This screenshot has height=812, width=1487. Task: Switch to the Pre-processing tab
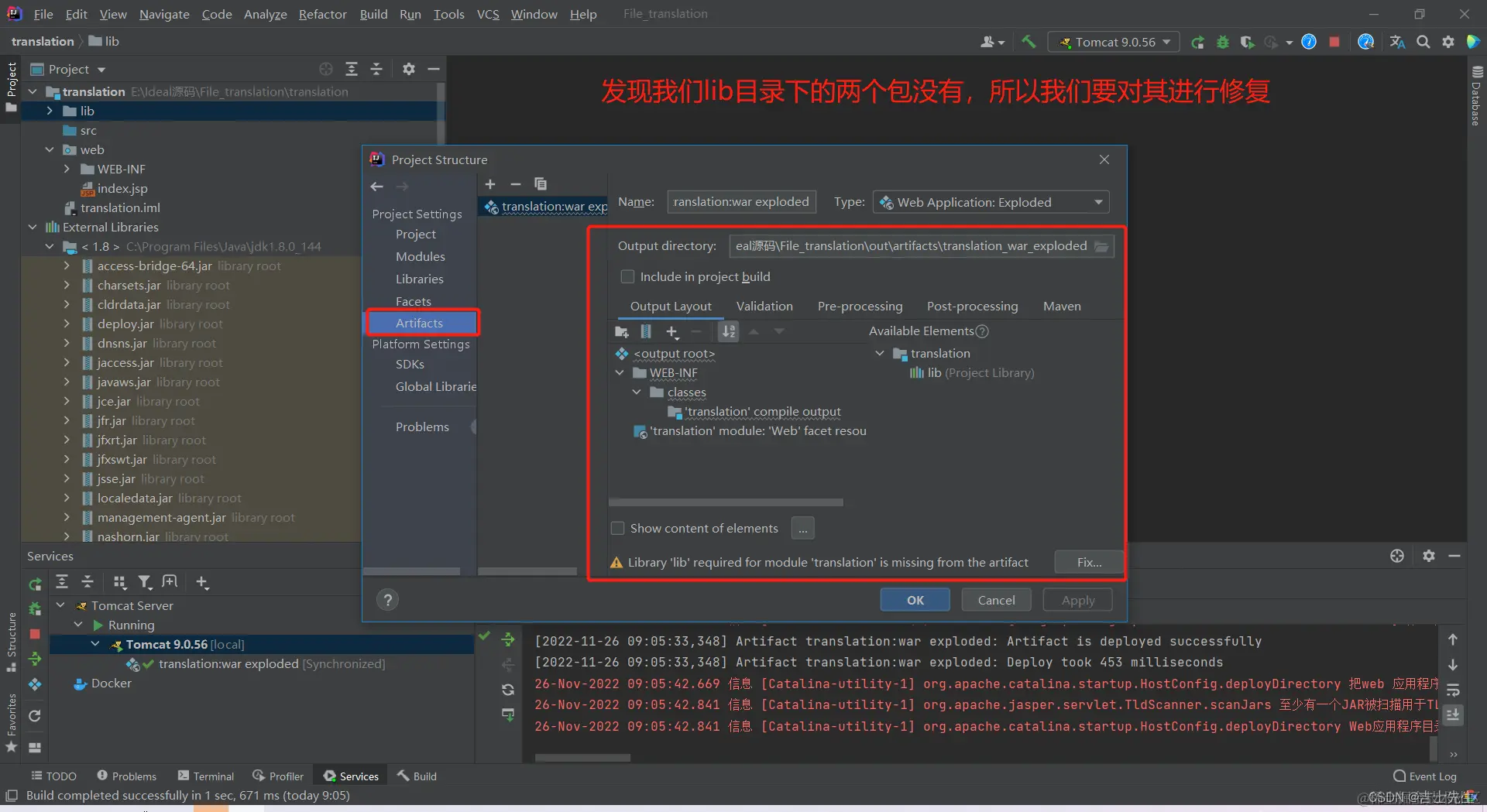click(x=860, y=306)
